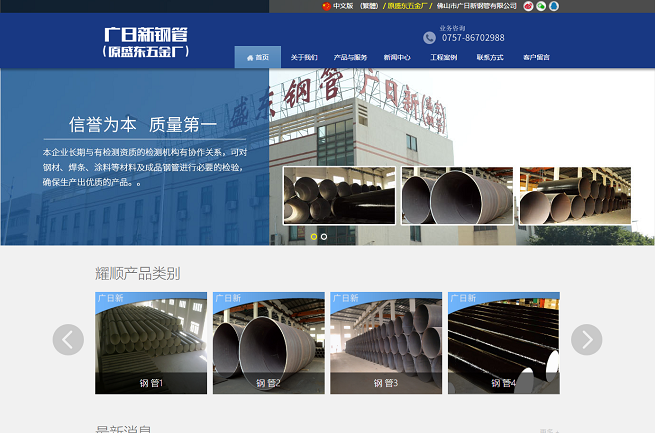Go to the 首页 home tab
This screenshot has height=433, width=655.
pos(257,57)
